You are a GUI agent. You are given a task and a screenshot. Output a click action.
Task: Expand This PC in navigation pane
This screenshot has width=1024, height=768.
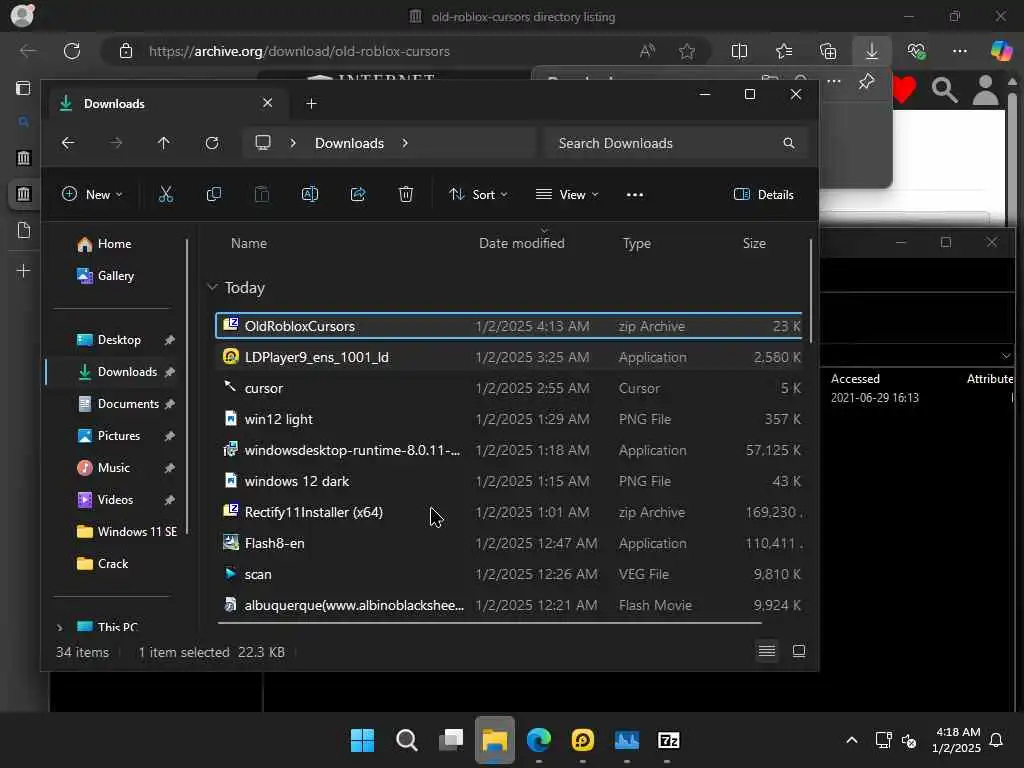tap(59, 628)
